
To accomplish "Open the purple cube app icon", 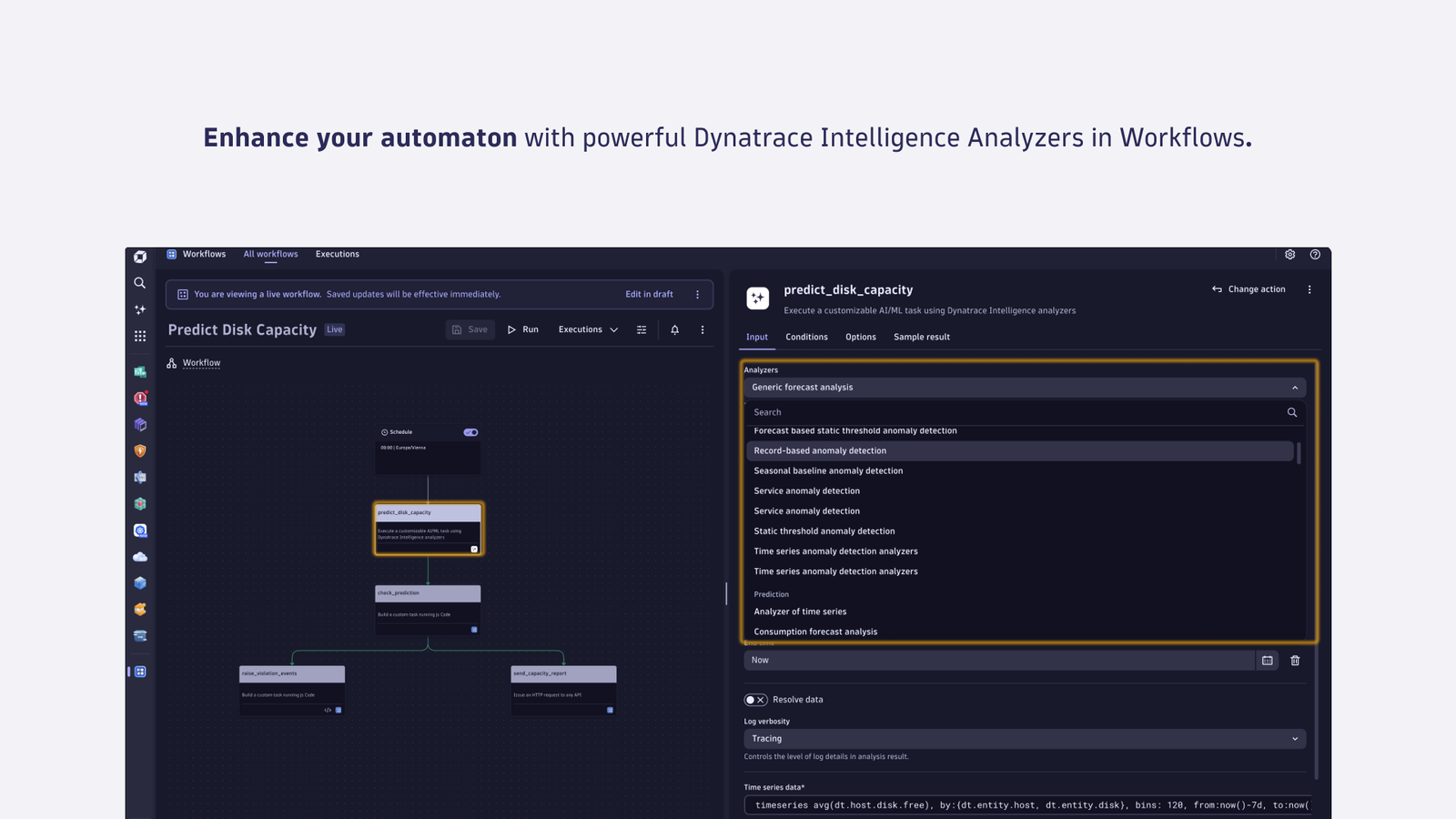I will (140, 424).
